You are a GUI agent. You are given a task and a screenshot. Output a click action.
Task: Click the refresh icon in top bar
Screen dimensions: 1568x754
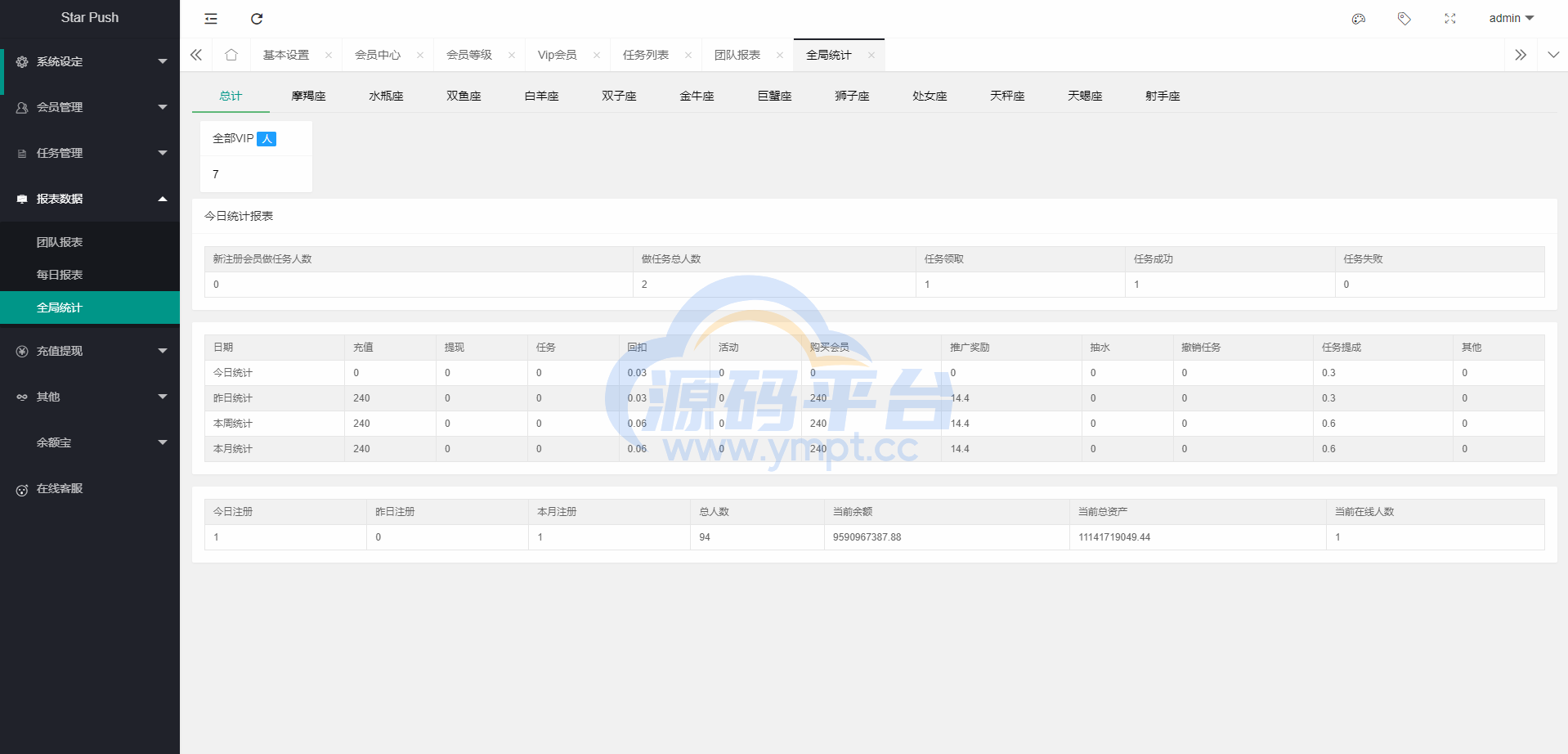click(257, 19)
